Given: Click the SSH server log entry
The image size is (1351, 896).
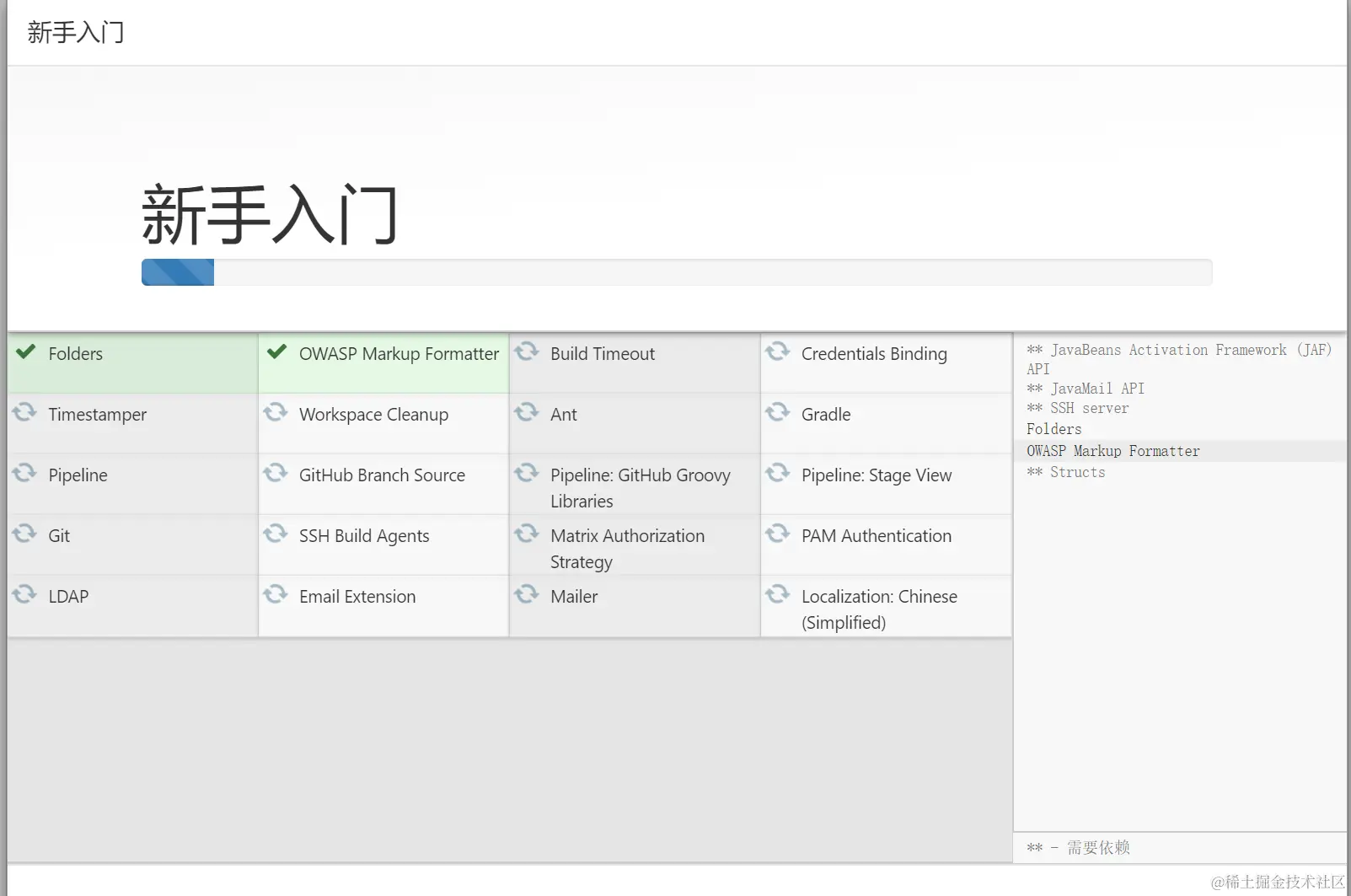Looking at the screenshot, I should coord(1078,408).
